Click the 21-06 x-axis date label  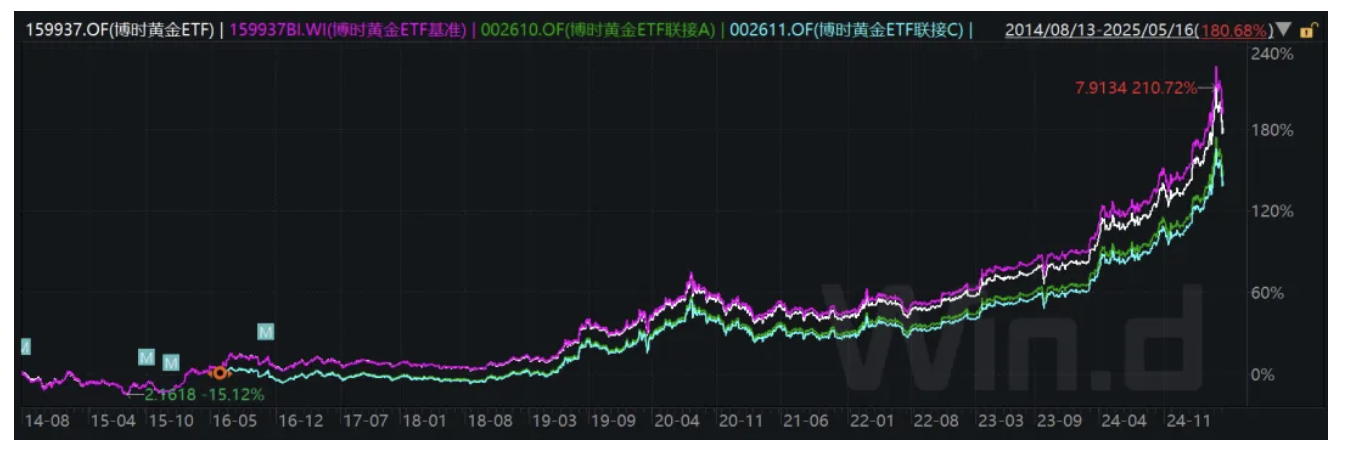805,421
